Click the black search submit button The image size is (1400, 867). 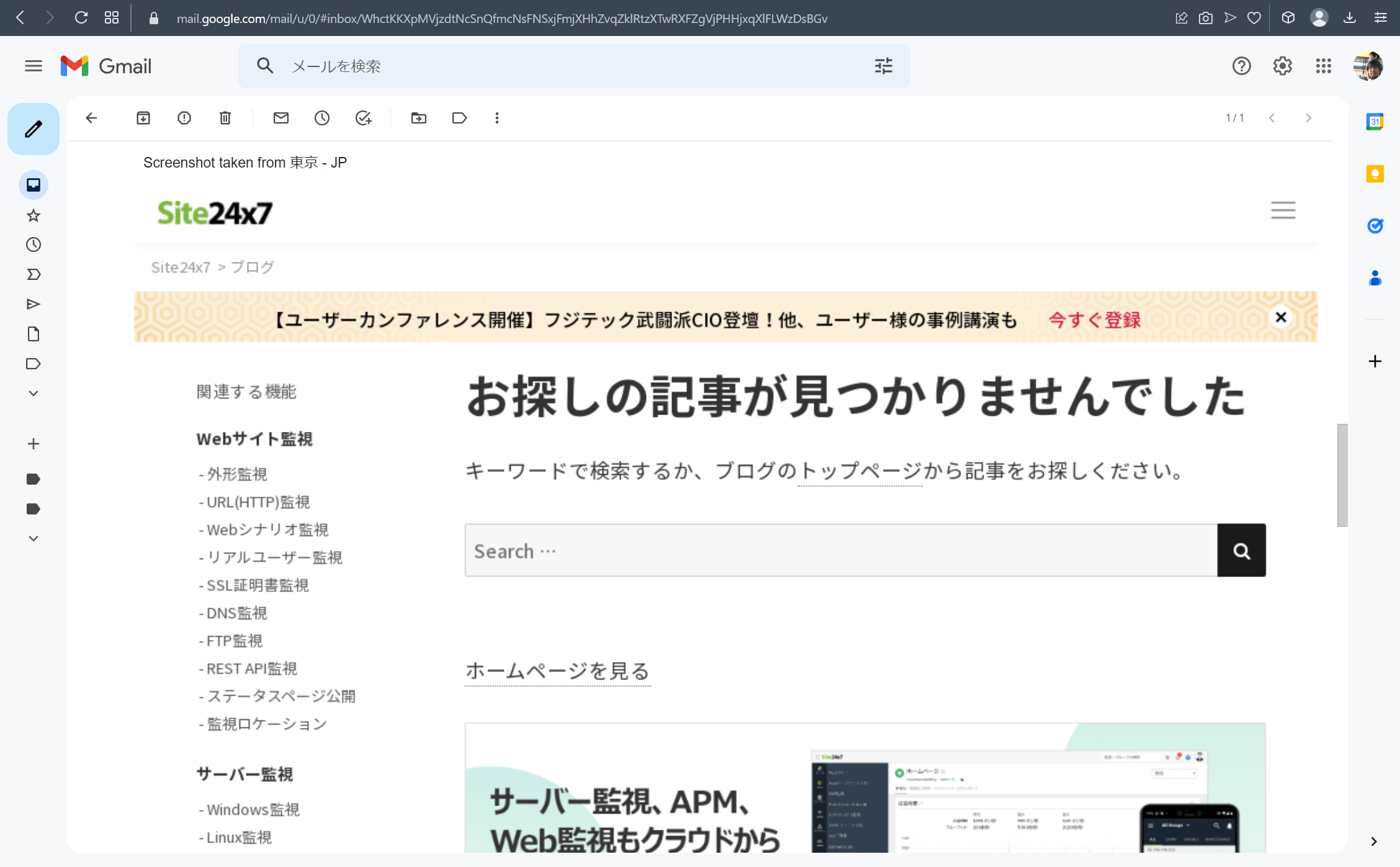click(x=1241, y=550)
